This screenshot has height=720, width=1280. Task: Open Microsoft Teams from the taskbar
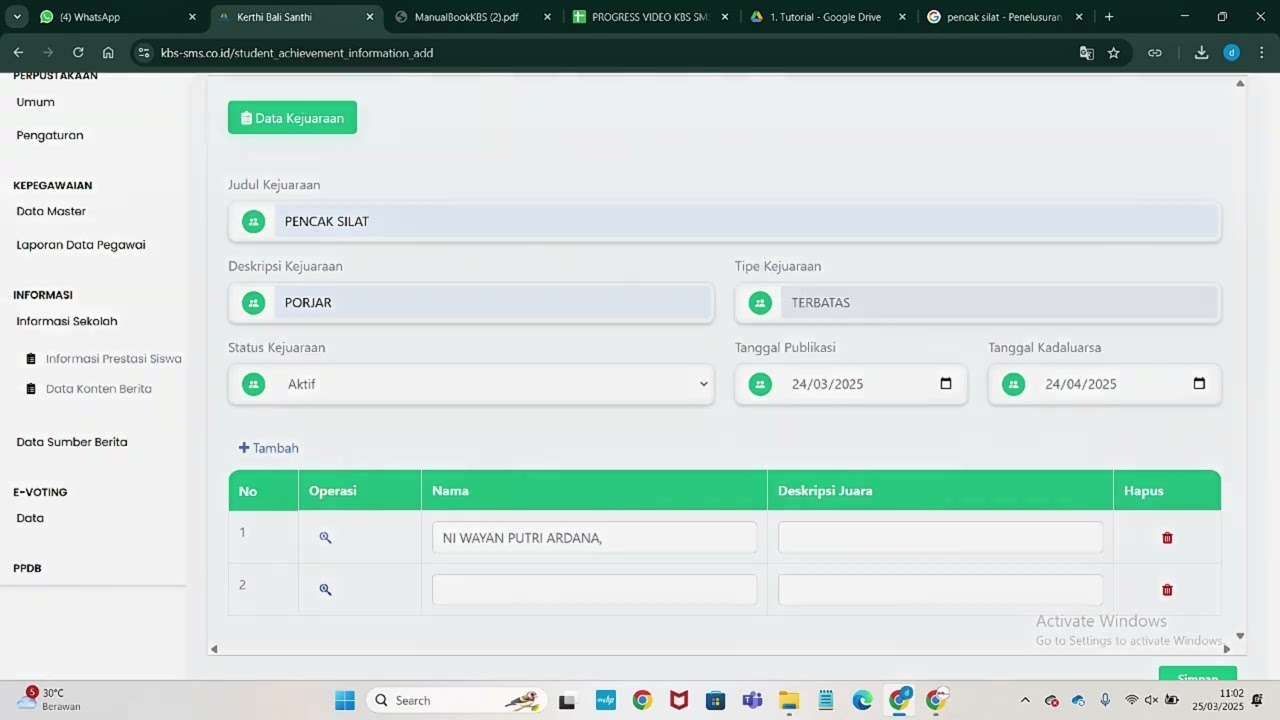pyautogui.click(x=752, y=700)
